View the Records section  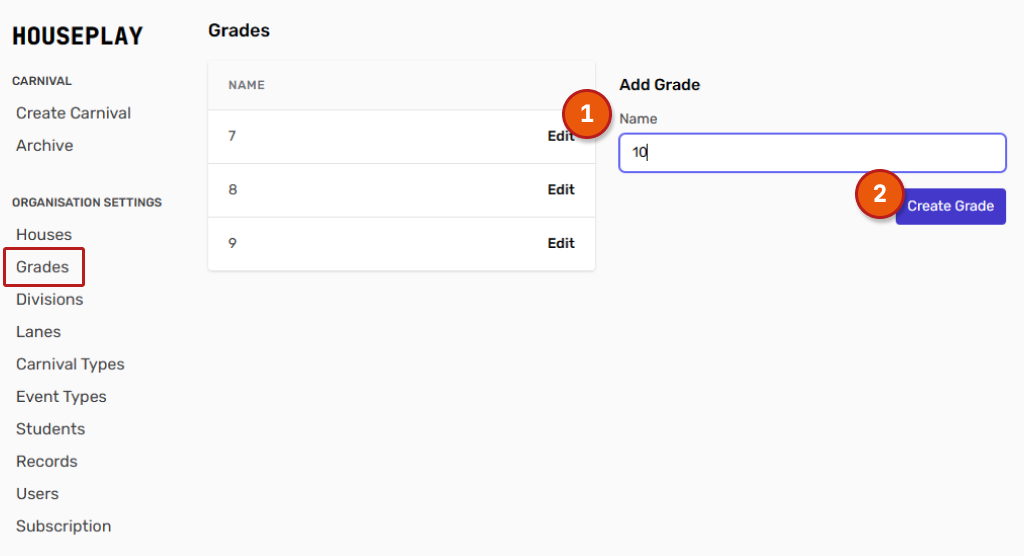(x=46, y=461)
